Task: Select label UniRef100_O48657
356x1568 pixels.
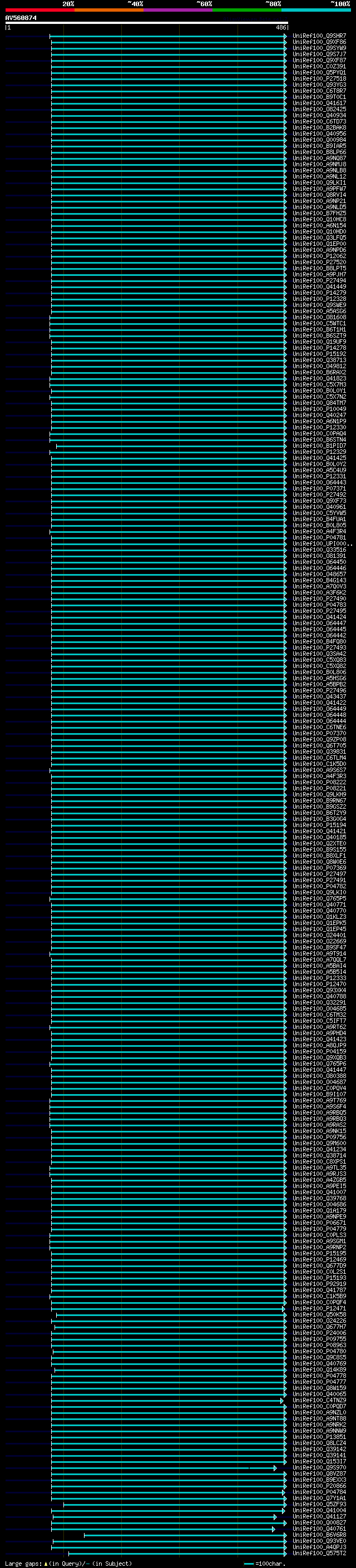Action: [319, 575]
